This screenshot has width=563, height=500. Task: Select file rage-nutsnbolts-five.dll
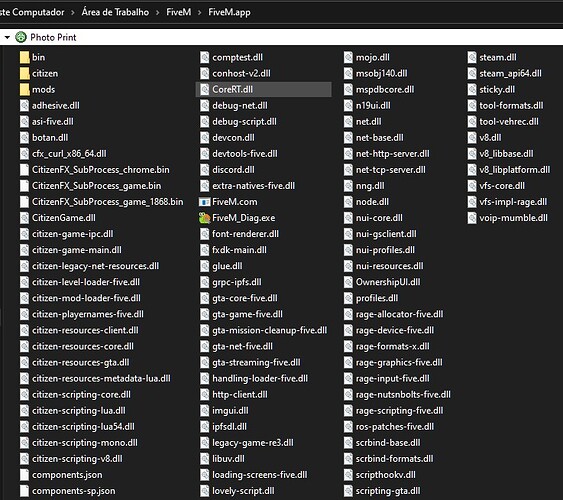pyautogui.click(x=403, y=395)
